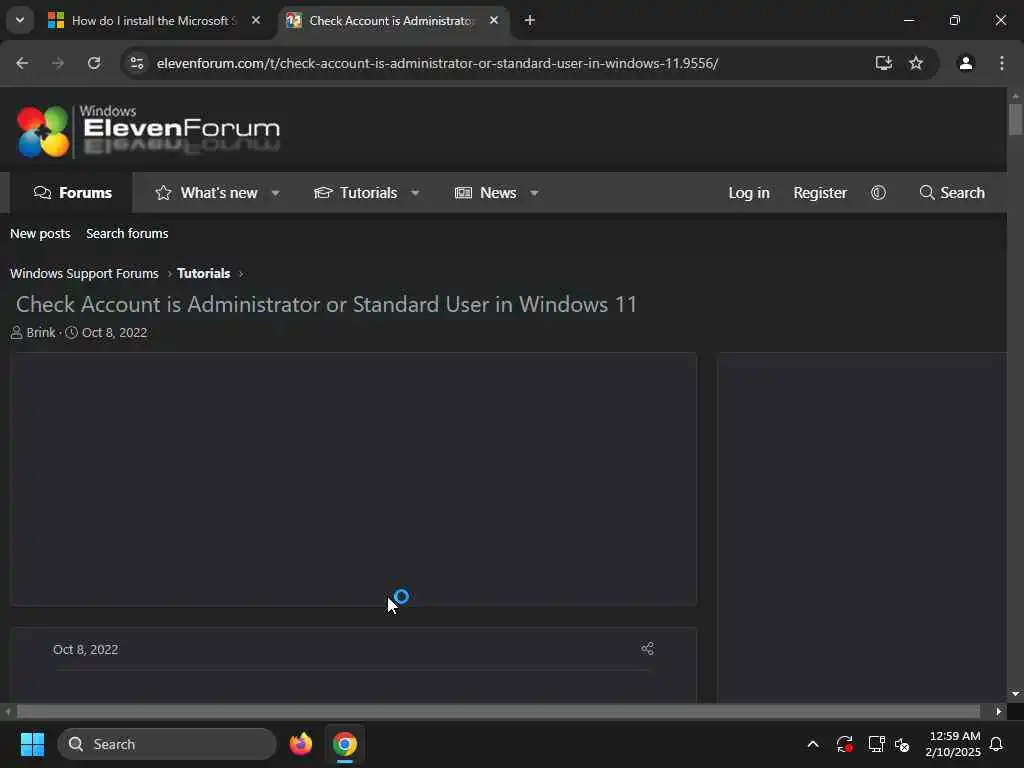
Task: Select the 'Check Account is Administrator' tab
Action: pos(392,21)
